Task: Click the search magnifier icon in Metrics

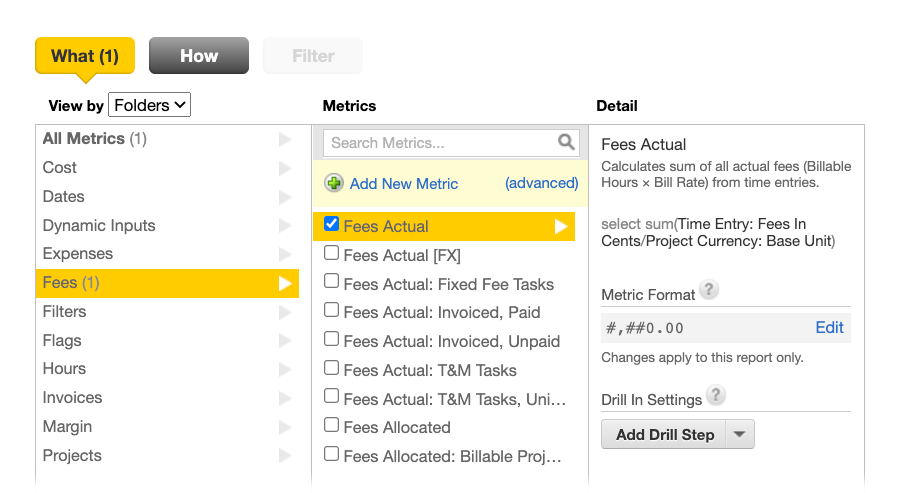Action: pos(566,142)
